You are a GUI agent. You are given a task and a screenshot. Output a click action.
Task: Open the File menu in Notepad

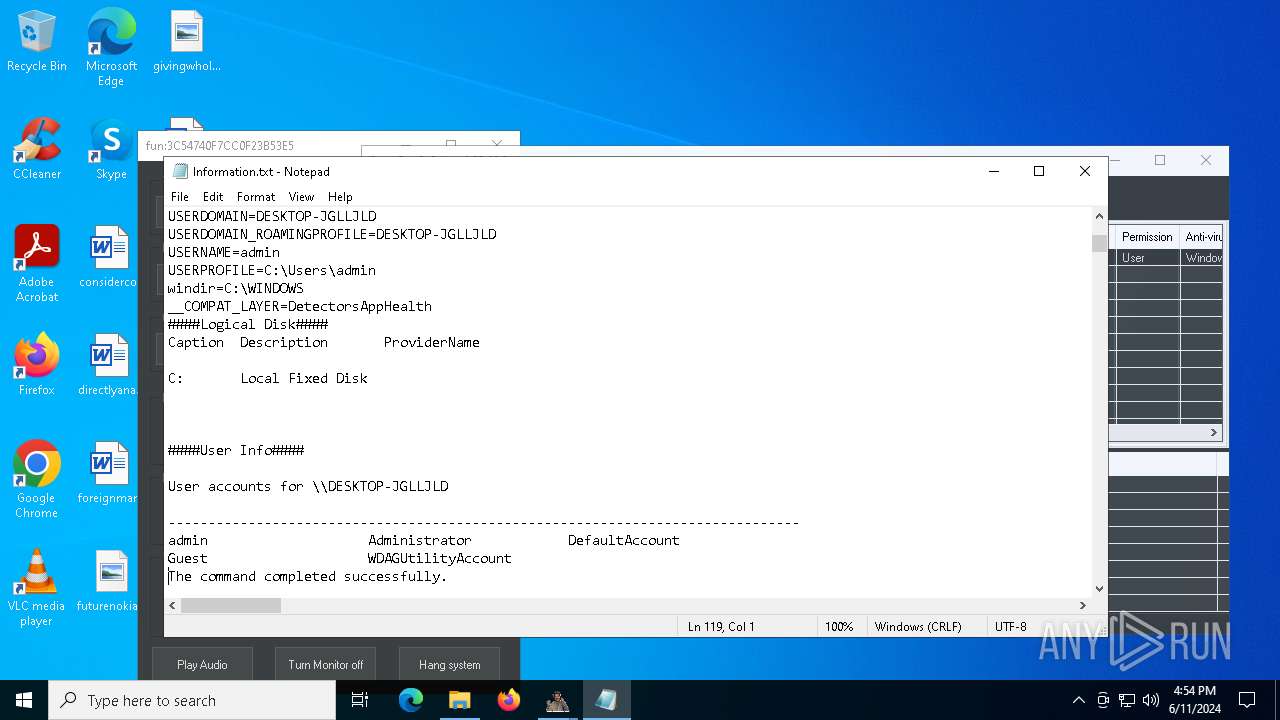click(x=180, y=197)
